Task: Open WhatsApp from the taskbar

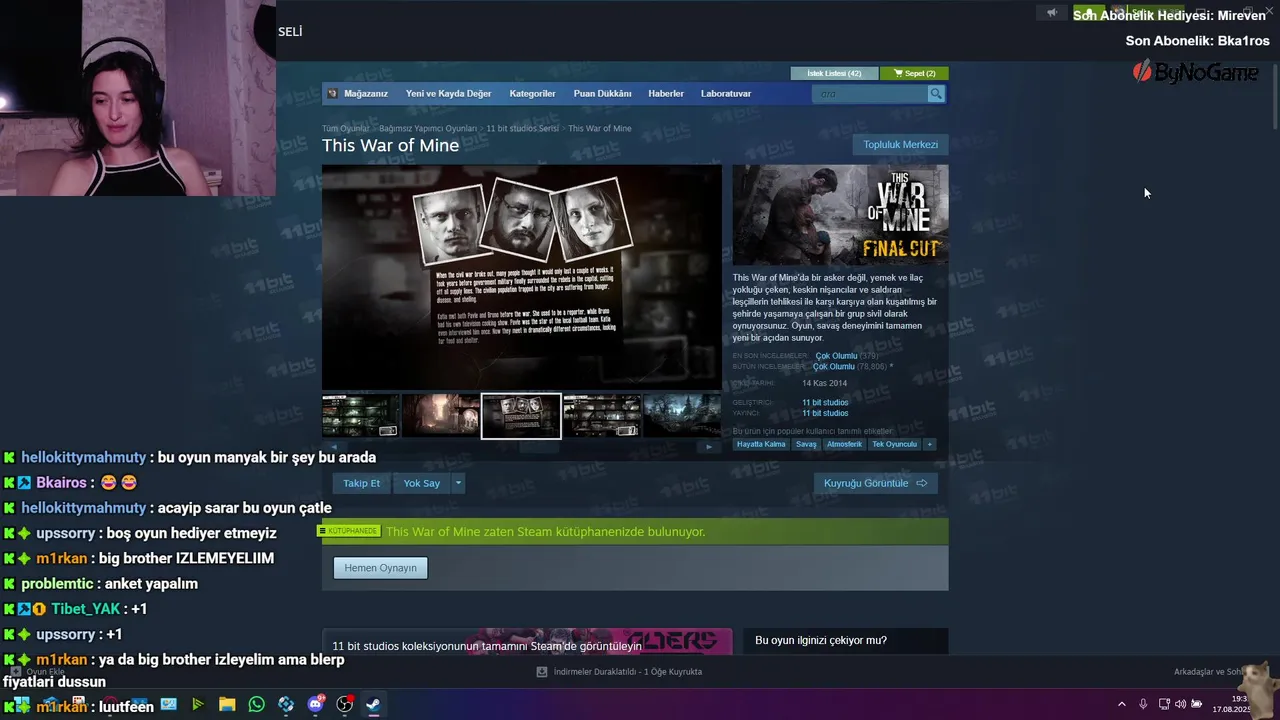Action: pos(257,704)
